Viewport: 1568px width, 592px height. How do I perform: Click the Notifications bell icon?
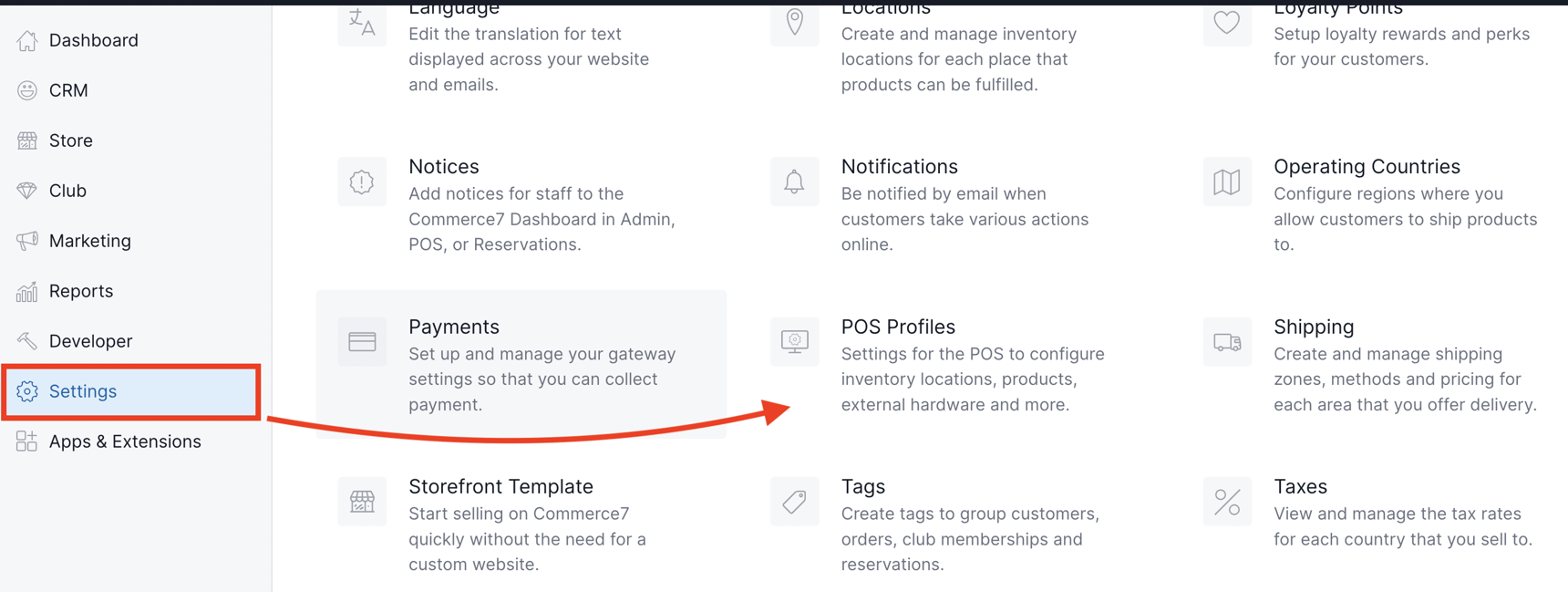coord(794,182)
